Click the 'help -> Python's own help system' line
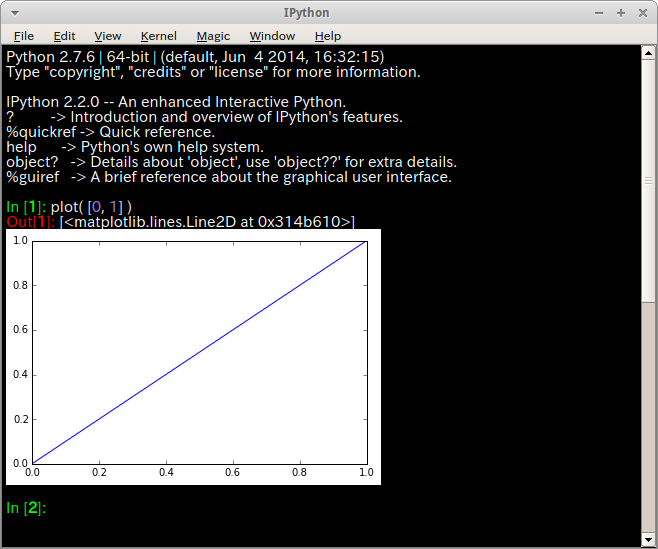The height and width of the screenshot is (549, 658). [135, 147]
